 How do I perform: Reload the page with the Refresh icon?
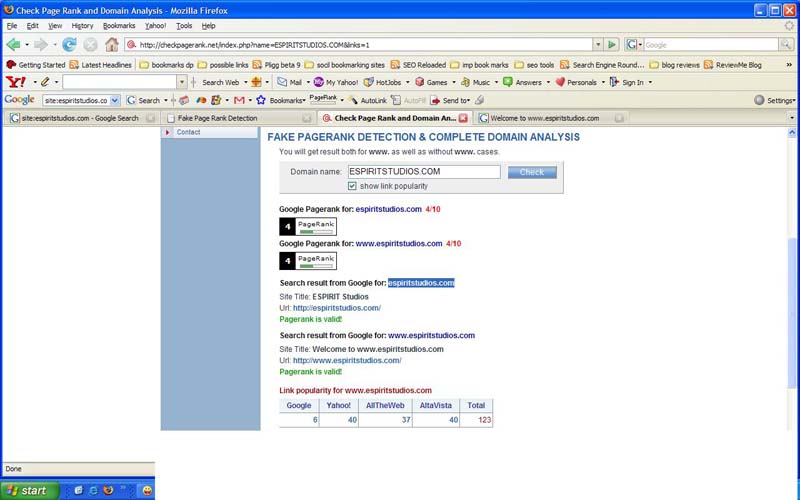point(69,45)
